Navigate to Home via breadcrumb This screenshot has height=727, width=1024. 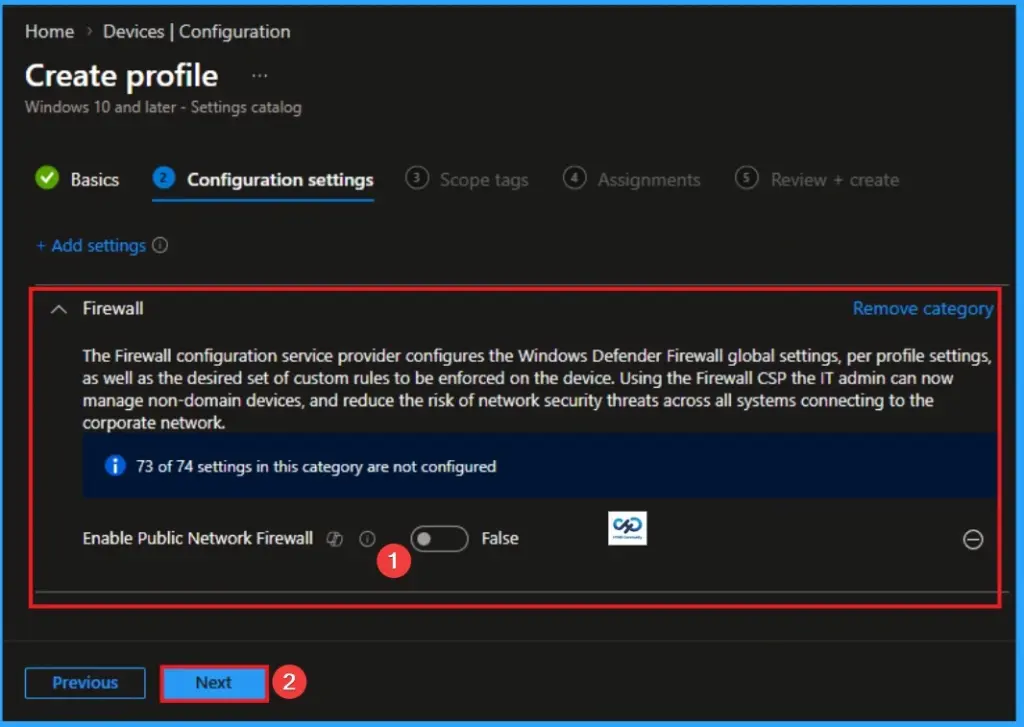click(49, 31)
